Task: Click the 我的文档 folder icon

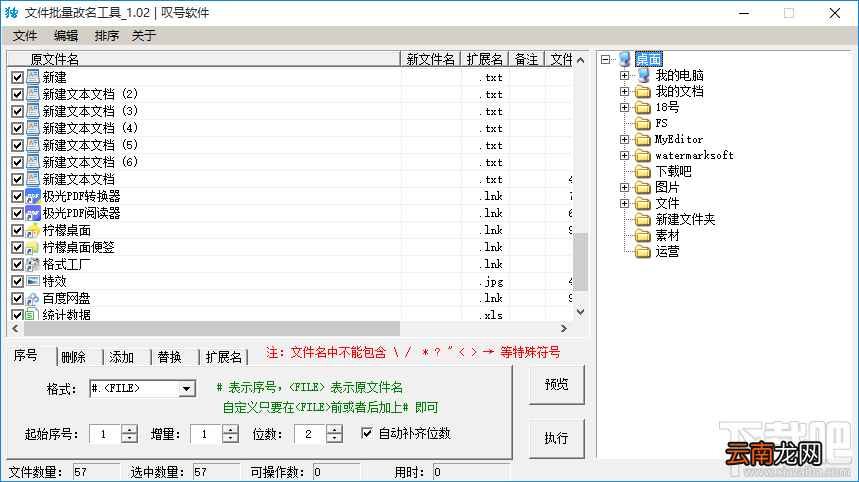Action: 643,91
